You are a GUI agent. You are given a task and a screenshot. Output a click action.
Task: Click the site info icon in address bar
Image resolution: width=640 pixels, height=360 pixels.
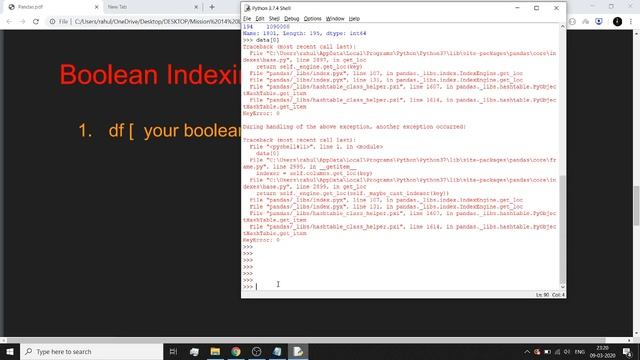[x=52, y=21]
